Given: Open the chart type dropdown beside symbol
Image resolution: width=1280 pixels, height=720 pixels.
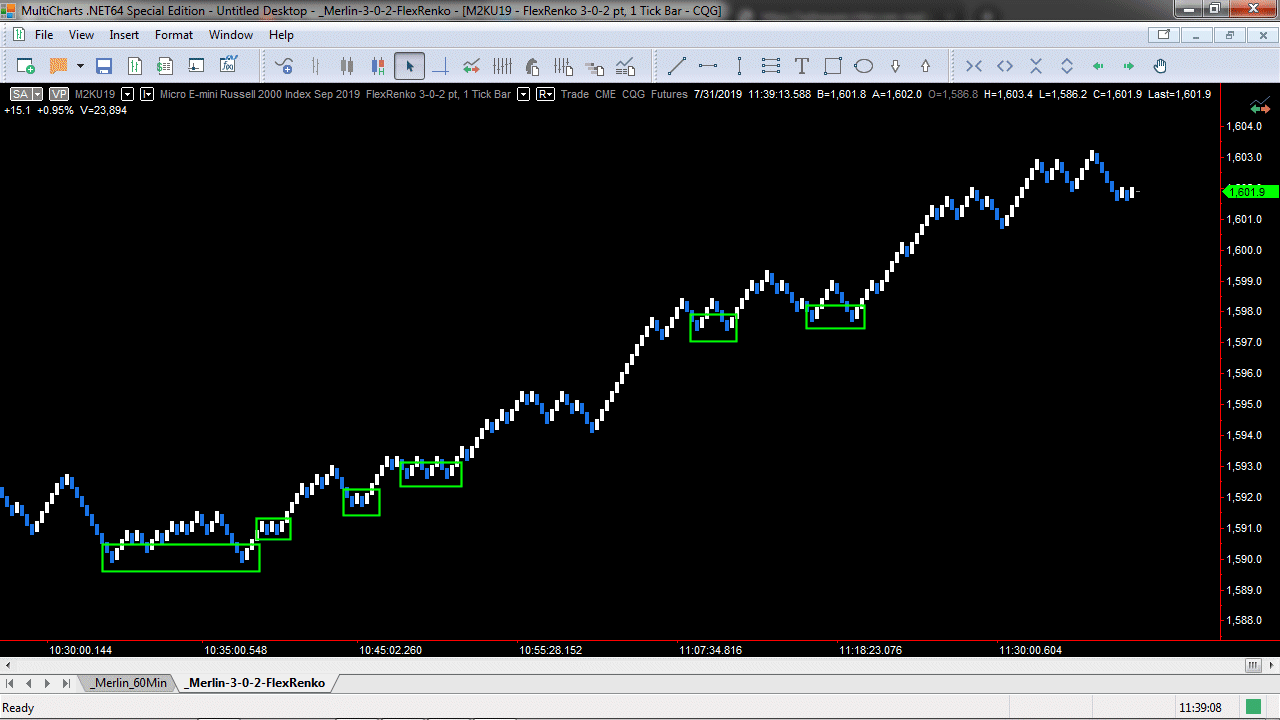Looking at the screenshot, I should pos(148,94).
